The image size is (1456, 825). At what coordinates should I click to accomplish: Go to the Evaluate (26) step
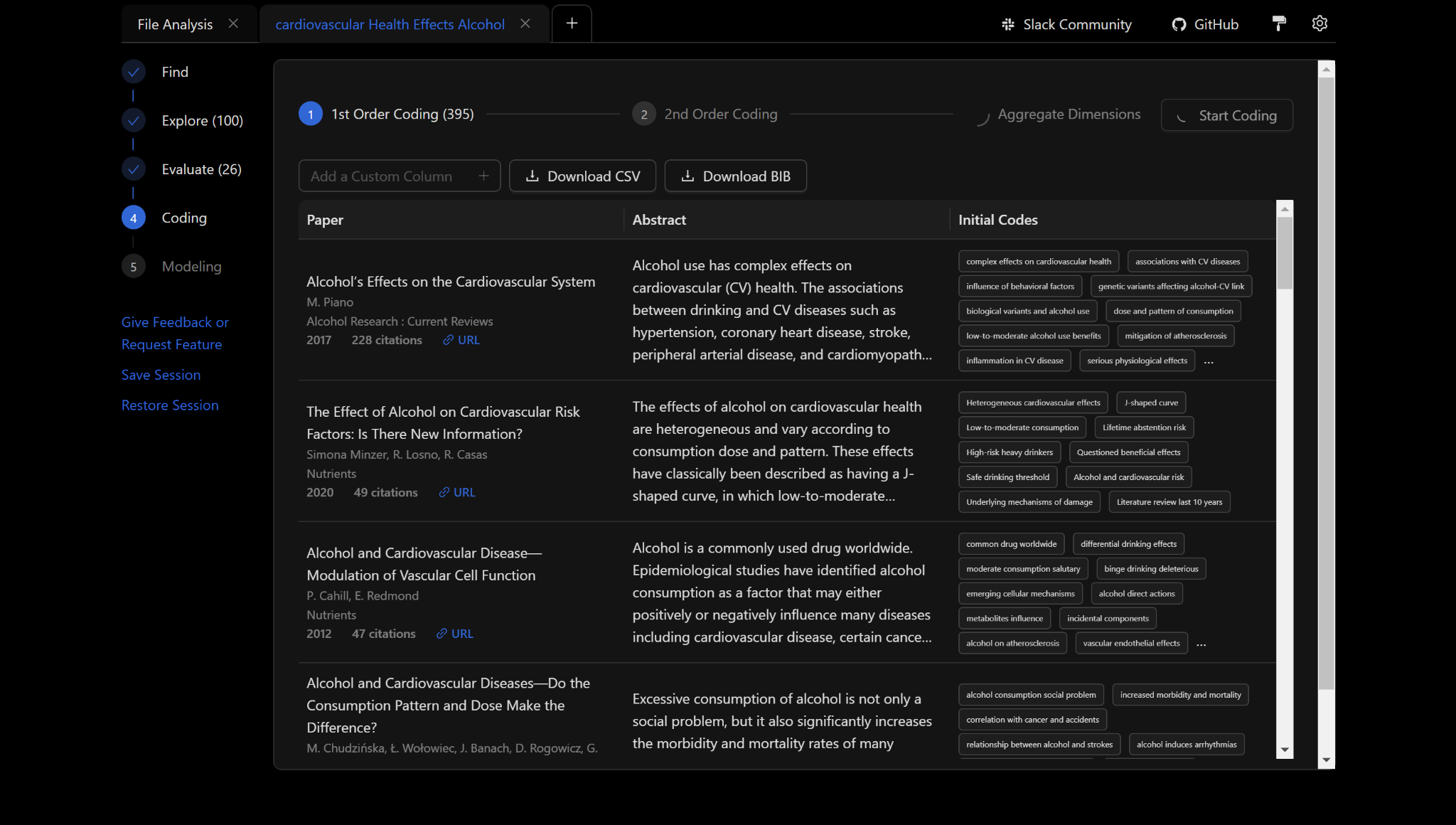pyautogui.click(x=202, y=169)
